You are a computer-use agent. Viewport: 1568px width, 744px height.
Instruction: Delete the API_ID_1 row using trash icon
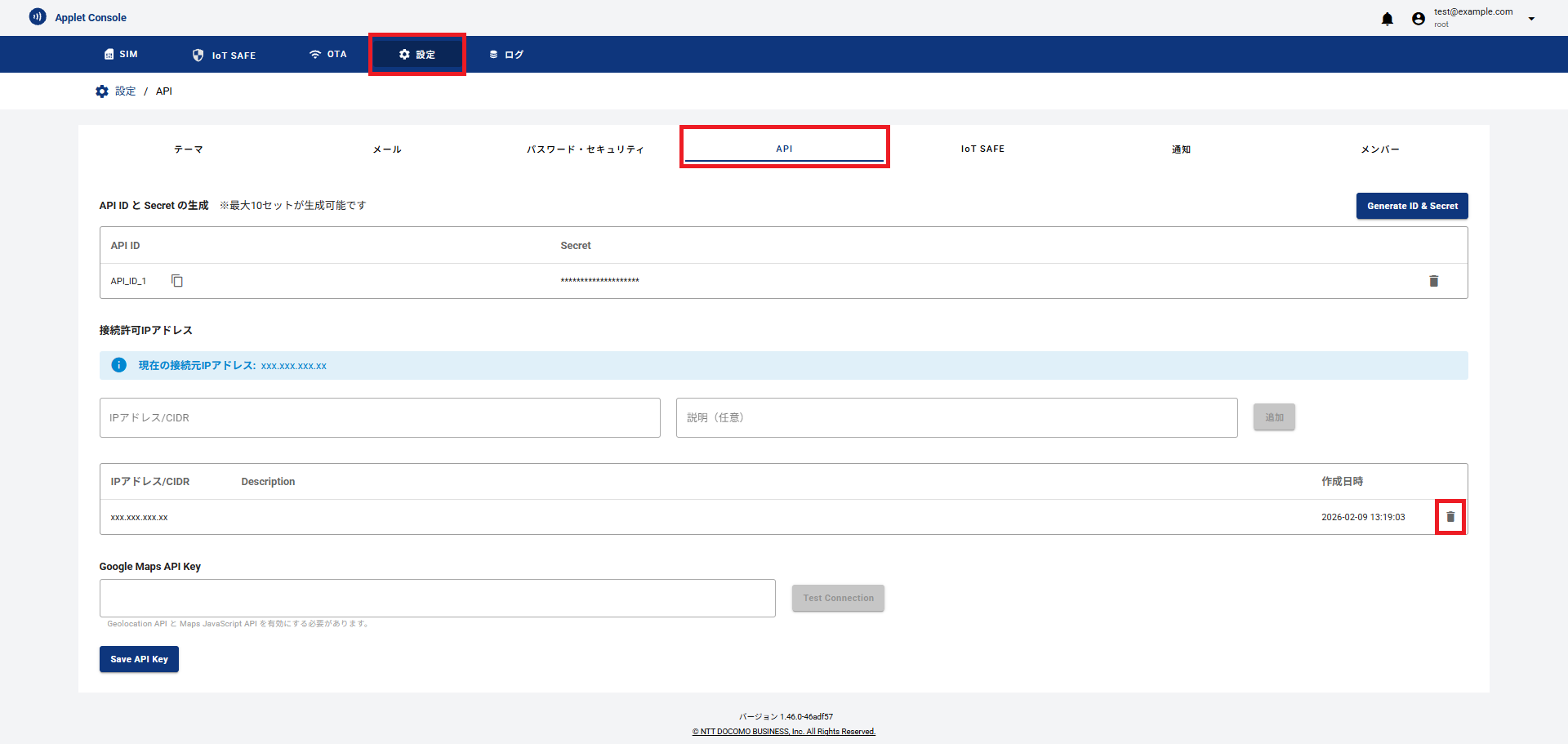pos(1433,281)
